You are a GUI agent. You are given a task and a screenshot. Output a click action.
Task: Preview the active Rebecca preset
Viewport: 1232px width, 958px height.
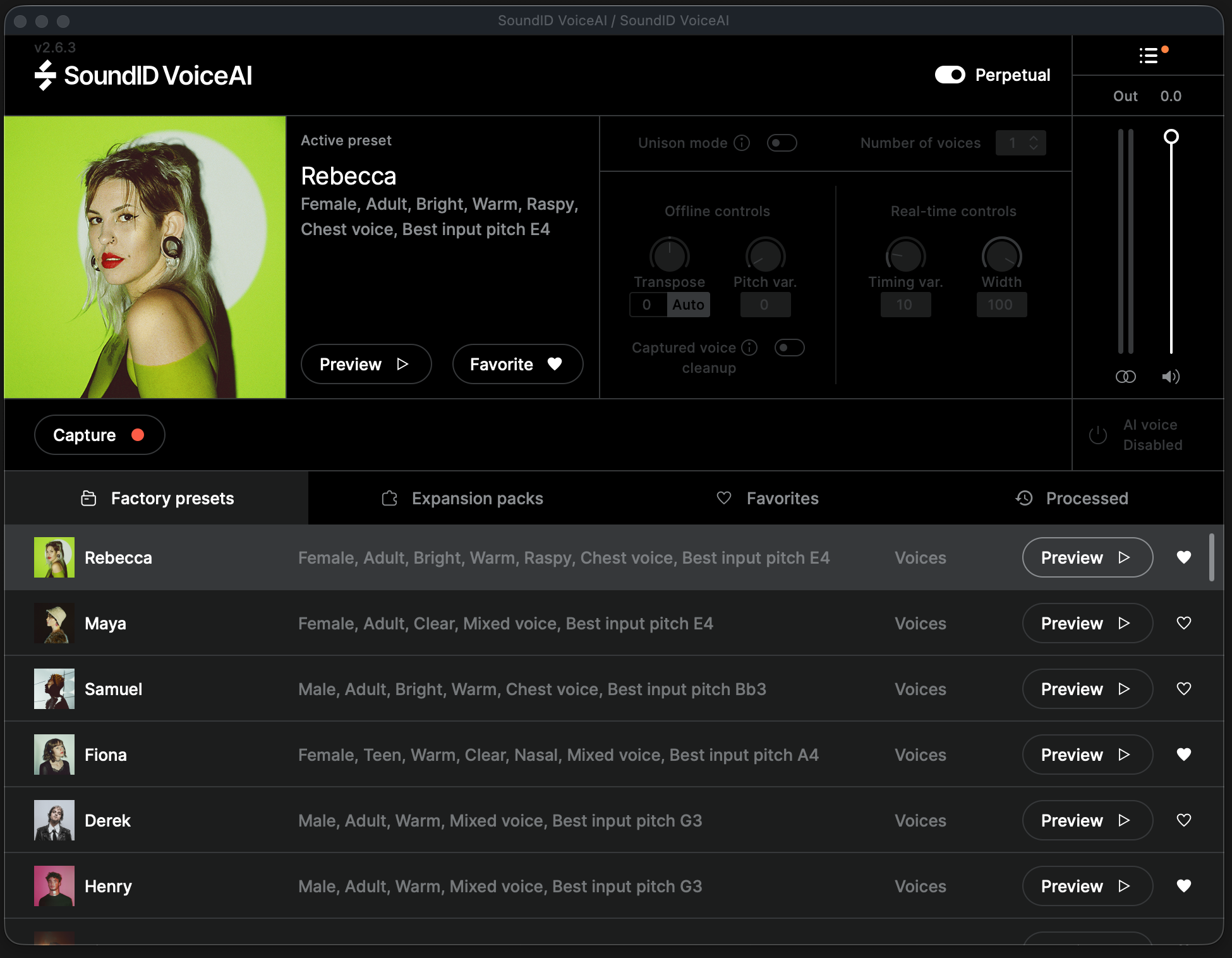tap(366, 364)
